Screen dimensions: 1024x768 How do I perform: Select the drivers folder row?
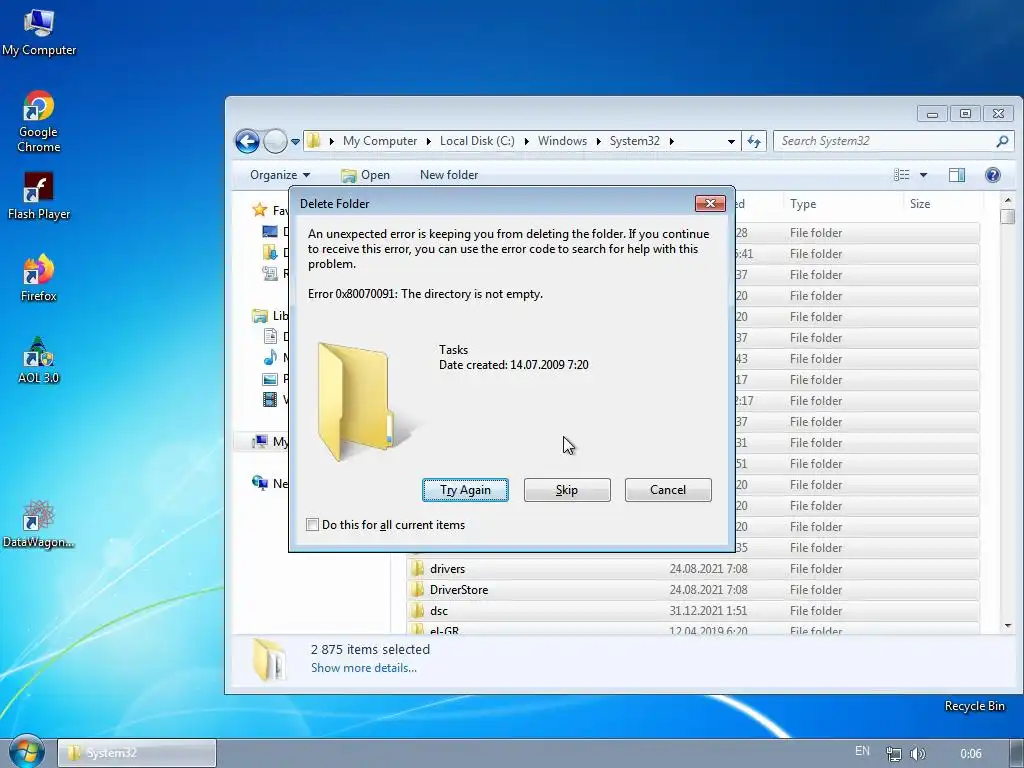[693, 569]
